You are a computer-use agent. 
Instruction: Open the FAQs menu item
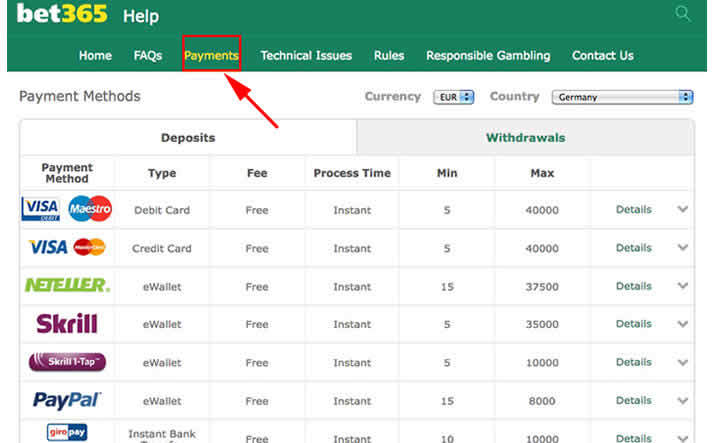148,56
